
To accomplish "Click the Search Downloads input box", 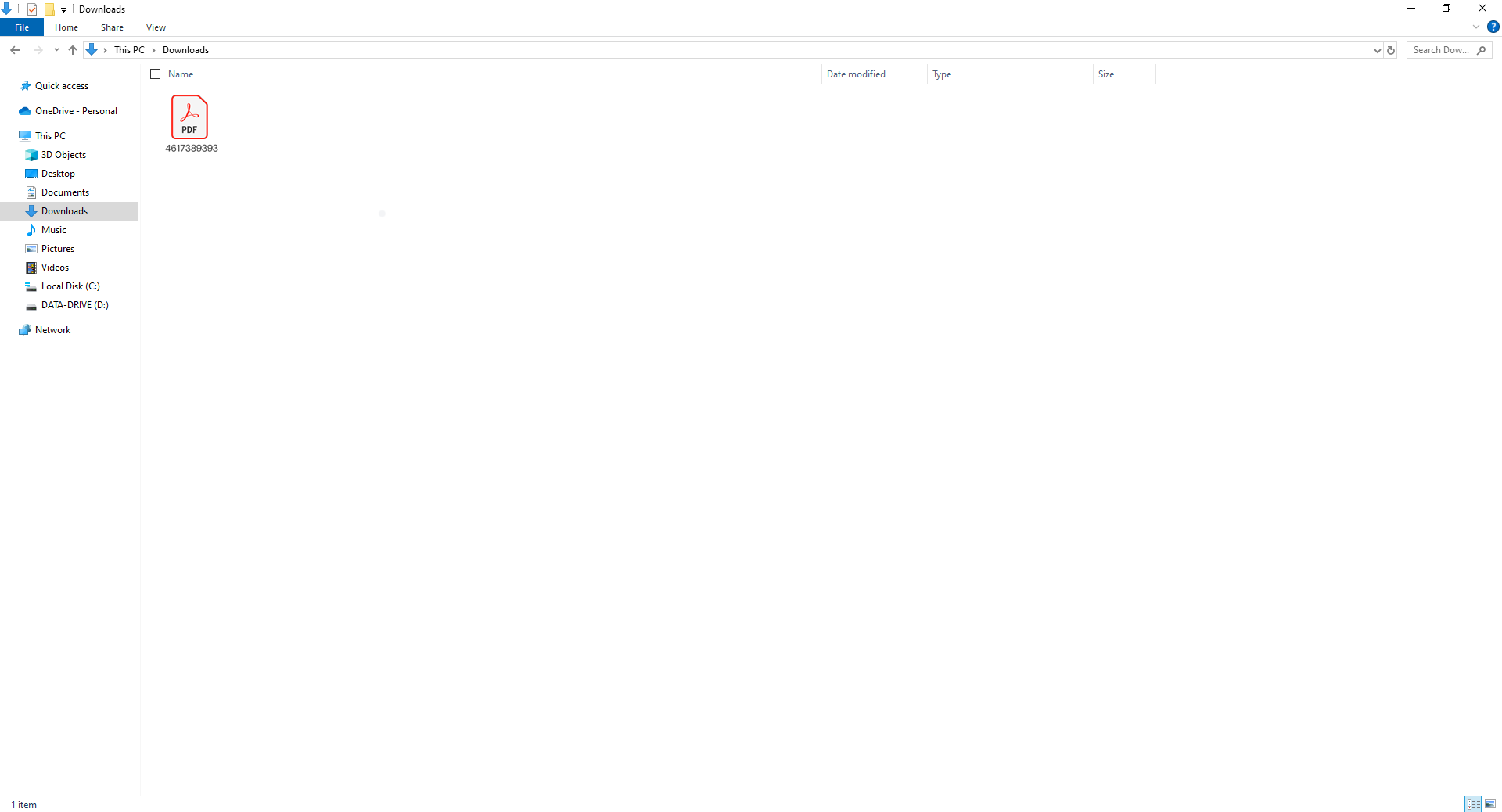I will tap(1441, 50).
